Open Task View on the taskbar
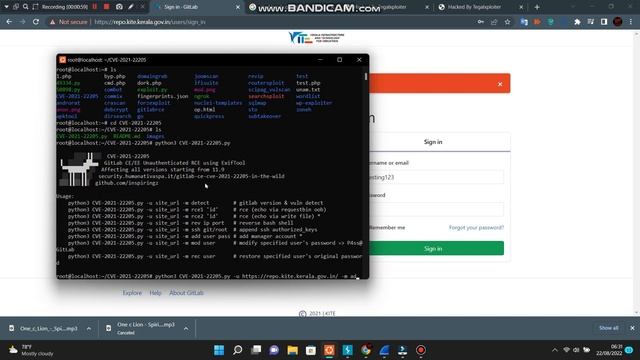Screen dimensions: 640x360 click(x=256, y=350)
